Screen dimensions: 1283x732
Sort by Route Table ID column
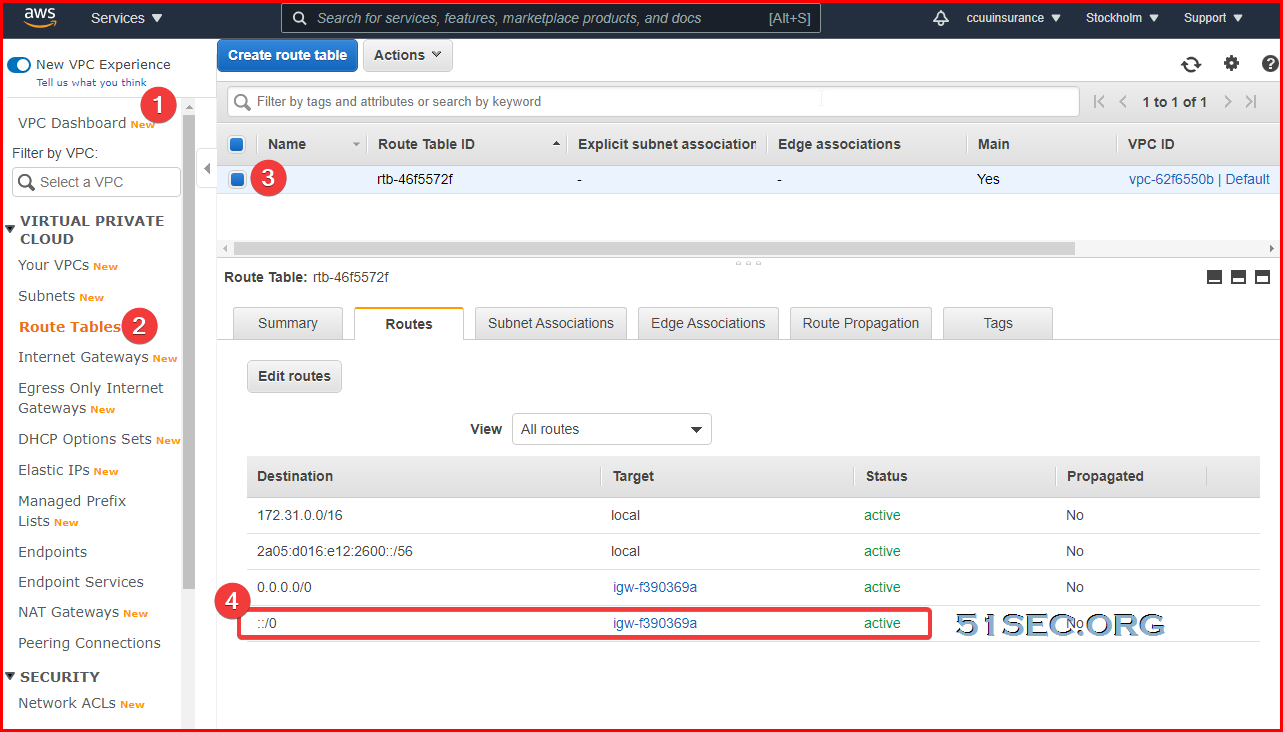point(467,144)
